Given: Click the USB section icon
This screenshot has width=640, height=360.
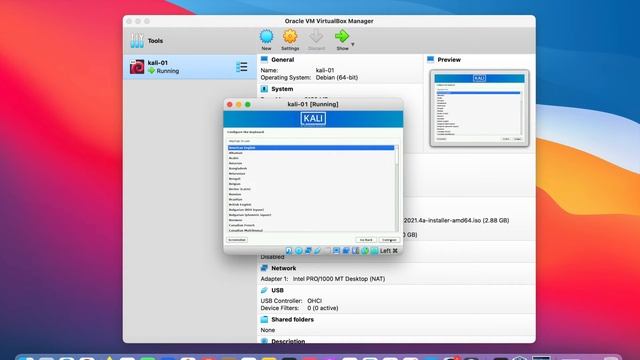Looking at the screenshot, I should coord(264,290).
